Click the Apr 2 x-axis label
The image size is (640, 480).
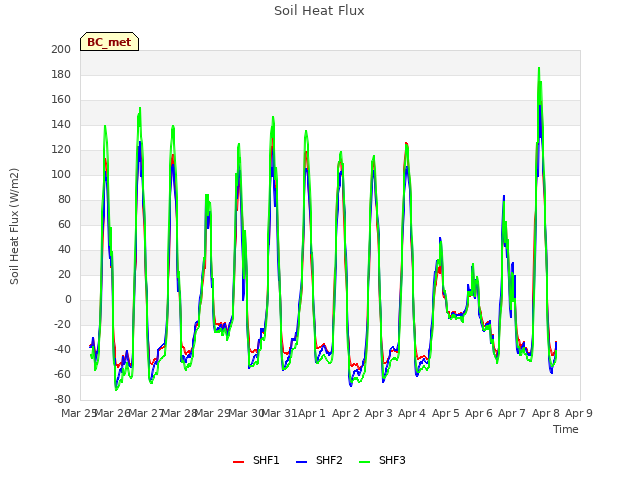[346, 413]
